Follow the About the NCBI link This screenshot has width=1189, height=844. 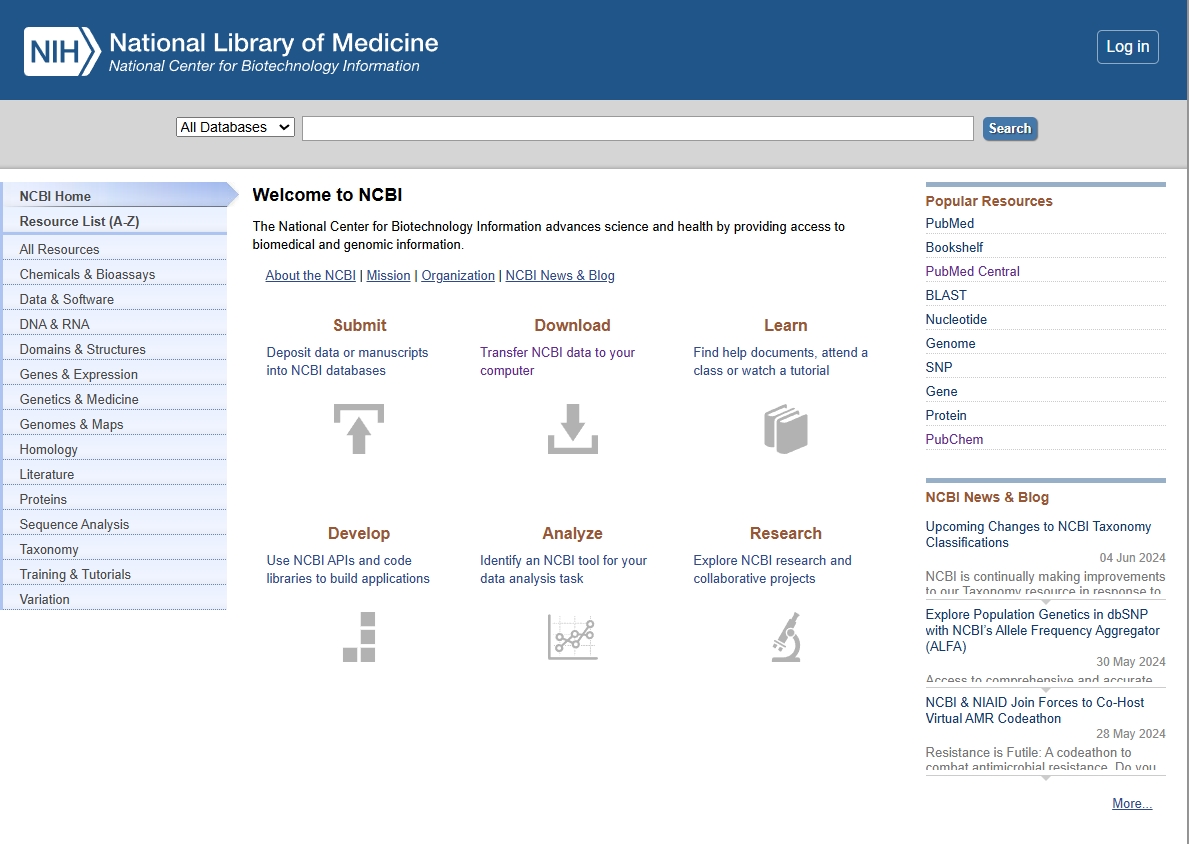310,275
